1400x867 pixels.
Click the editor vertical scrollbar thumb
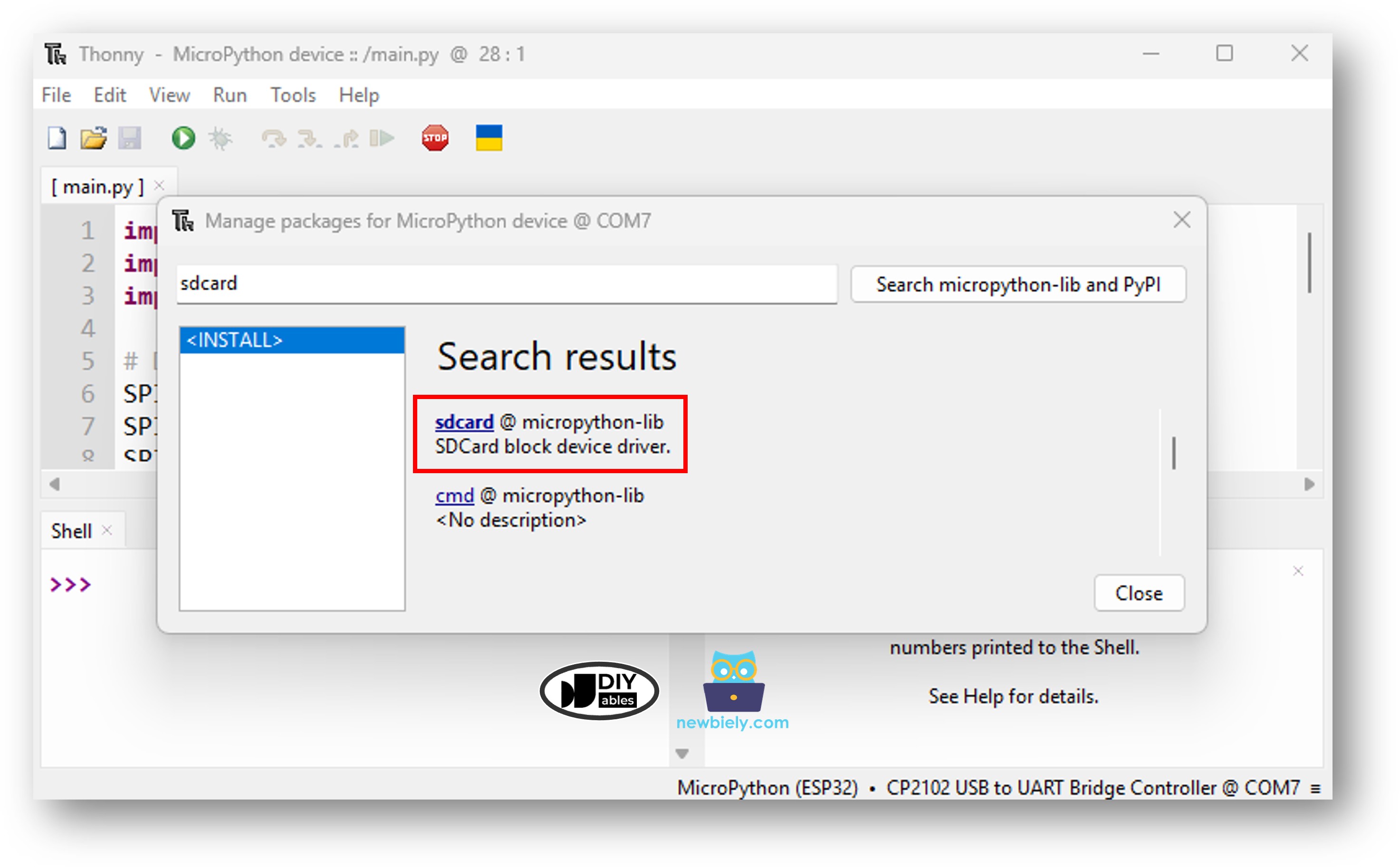tap(1309, 263)
